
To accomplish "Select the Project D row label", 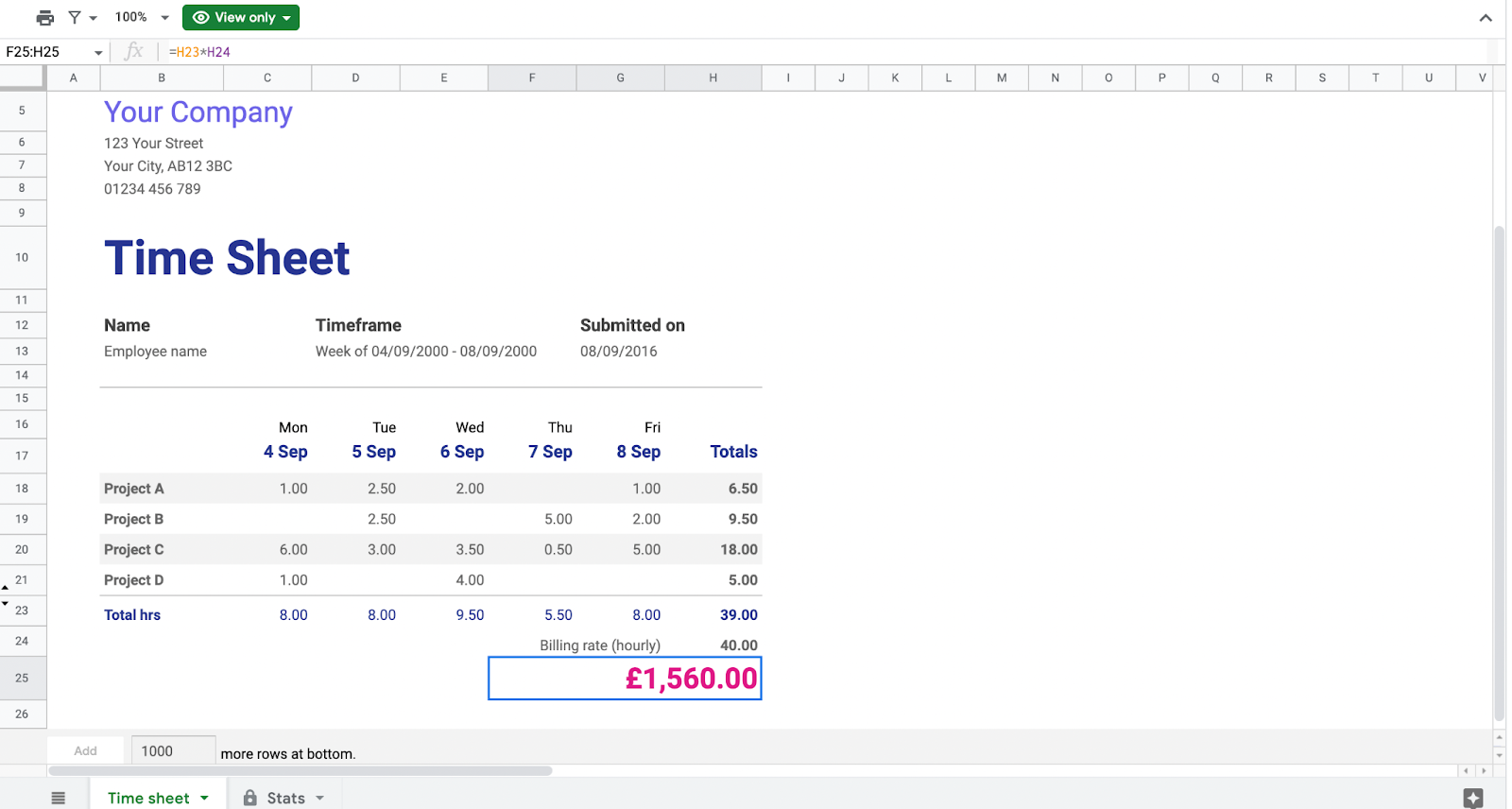I will coord(134,580).
